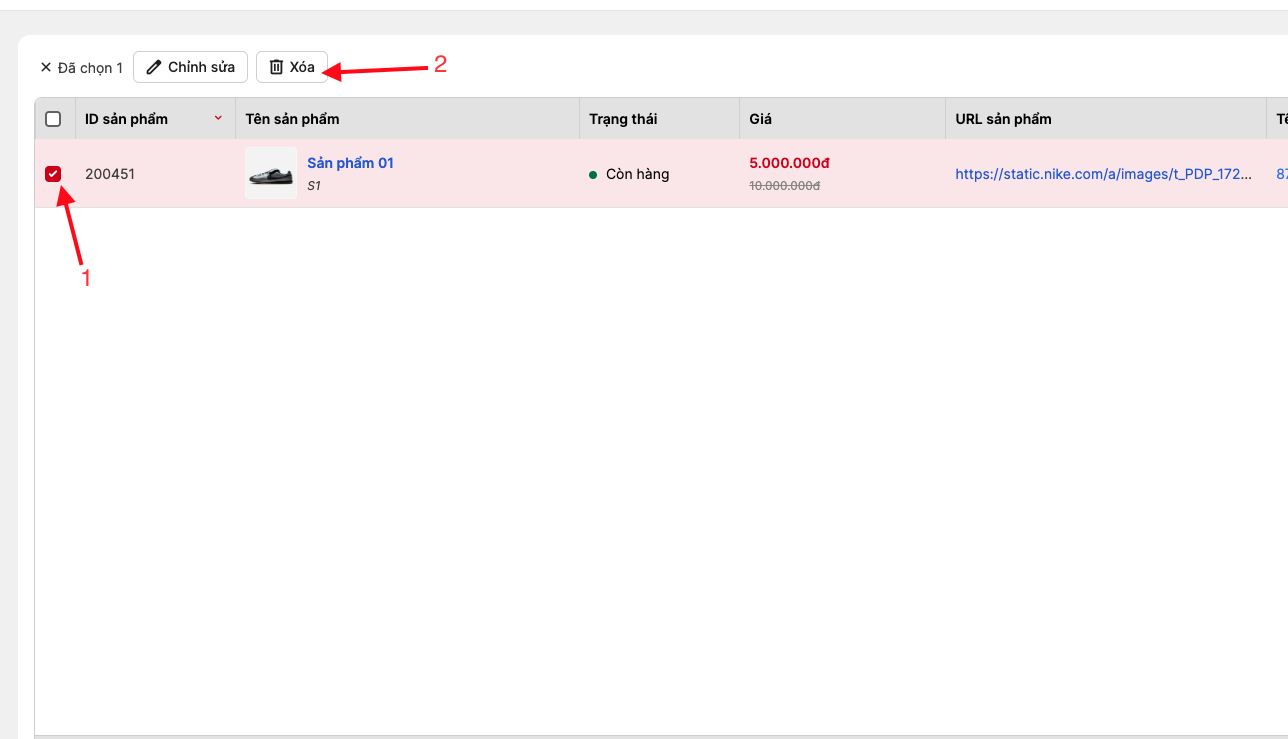Click the Còn hàng status label
1288x739 pixels.
pyautogui.click(x=637, y=174)
